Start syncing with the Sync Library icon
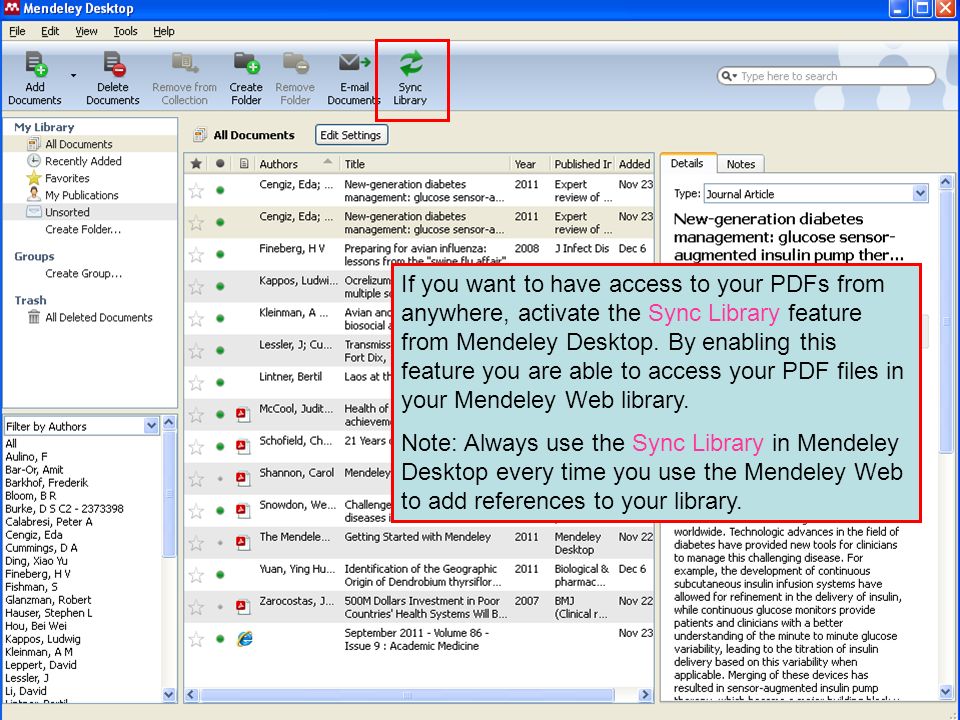Viewport: 960px width, 720px height. (x=411, y=64)
